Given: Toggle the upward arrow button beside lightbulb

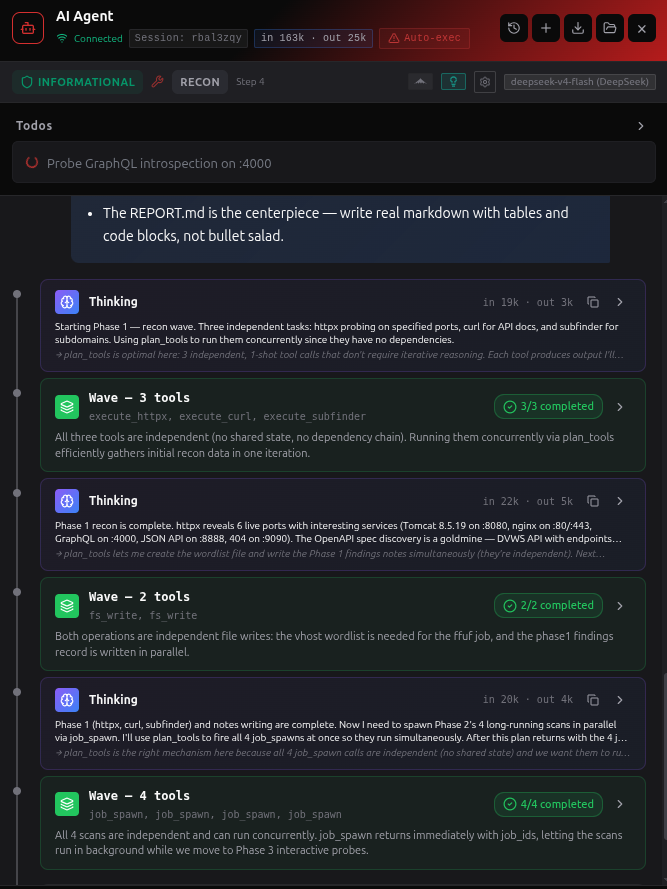Looking at the screenshot, I should pyautogui.click(x=420, y=82).
